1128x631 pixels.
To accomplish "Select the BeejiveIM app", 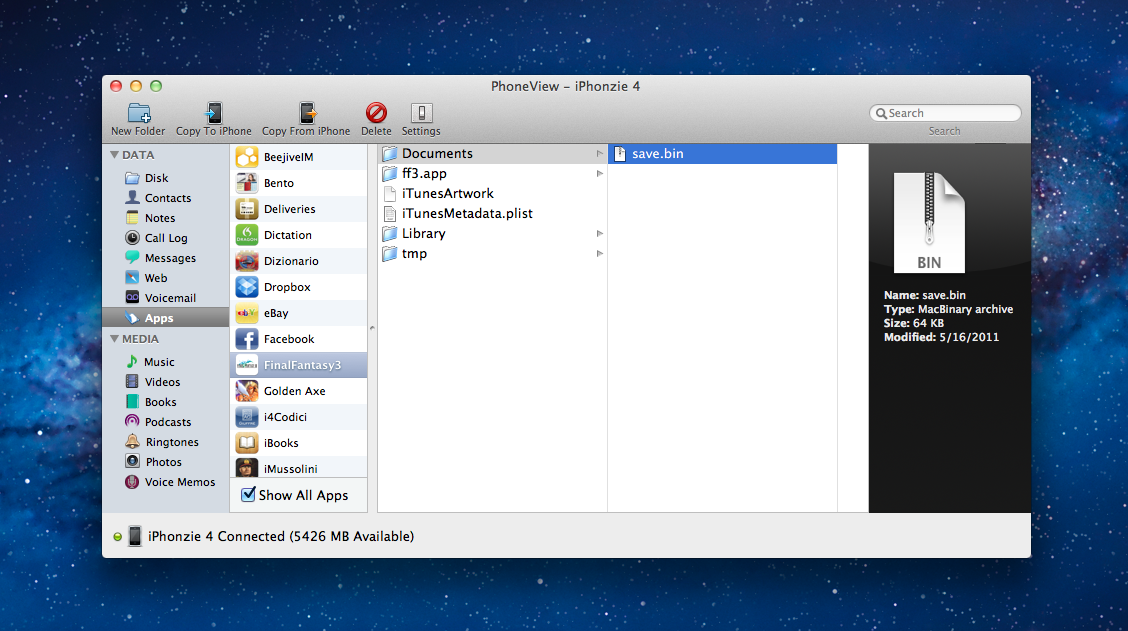I will 299,157.
